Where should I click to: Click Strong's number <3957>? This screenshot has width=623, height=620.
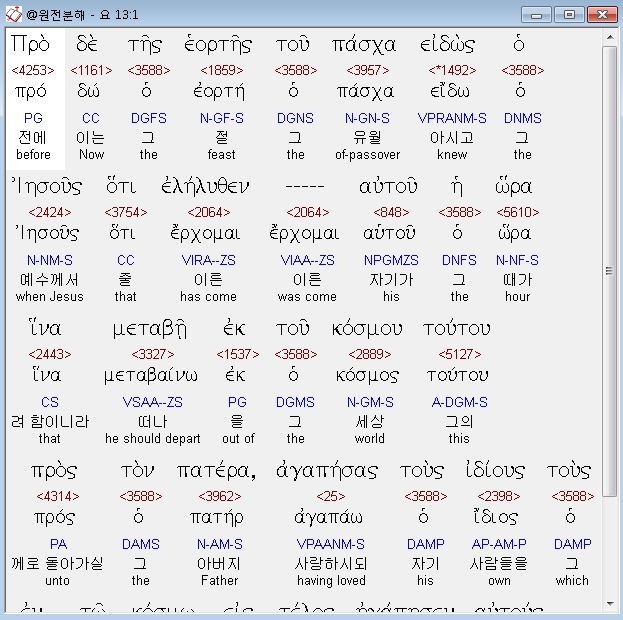click(368, 70)
